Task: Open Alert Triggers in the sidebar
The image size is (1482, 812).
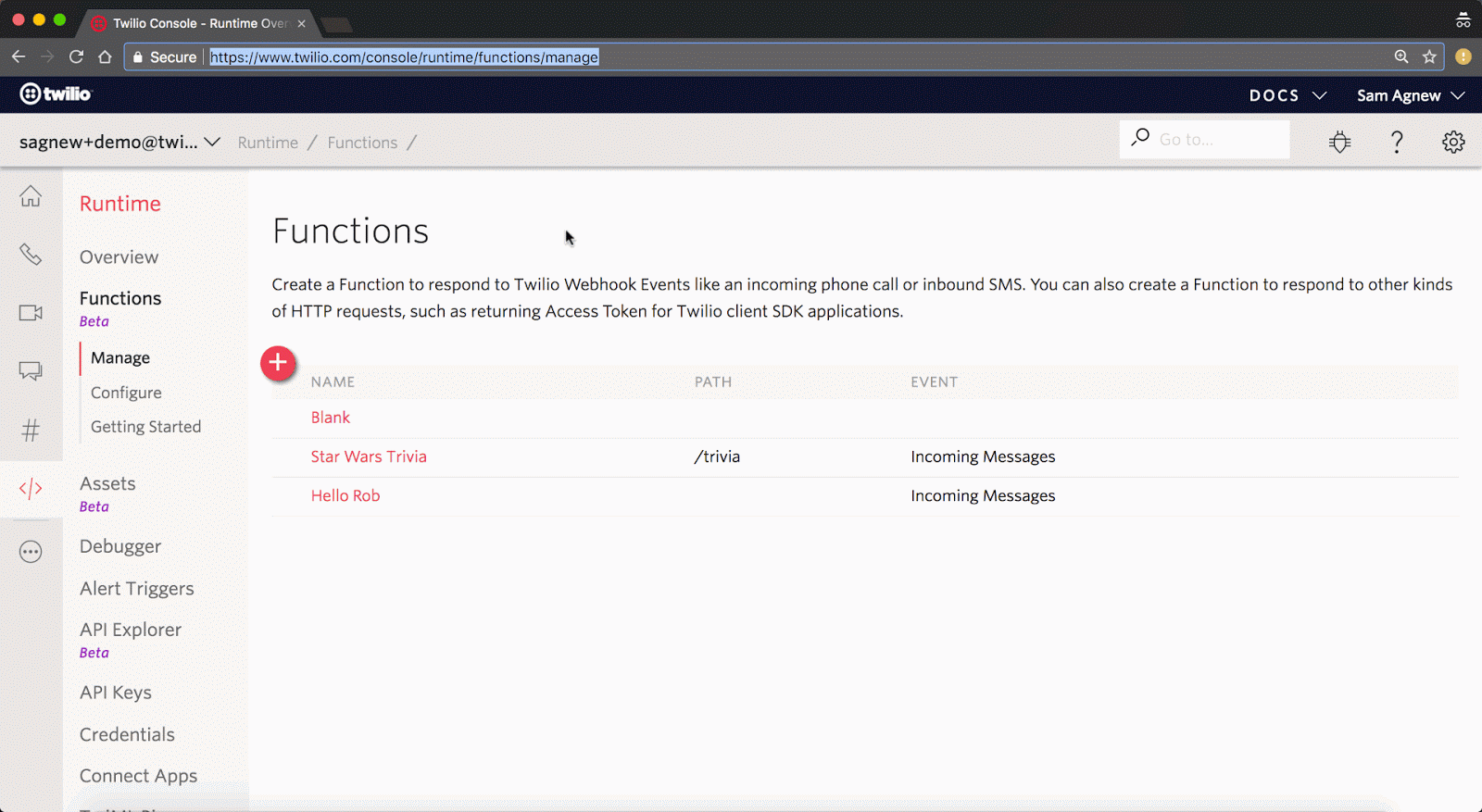Action: (137, 589)
